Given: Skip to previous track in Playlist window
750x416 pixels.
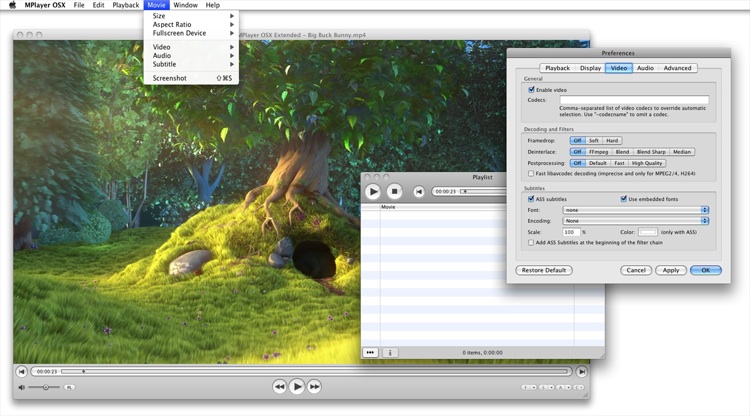Looking at the screenshot, I should (419, 191).
